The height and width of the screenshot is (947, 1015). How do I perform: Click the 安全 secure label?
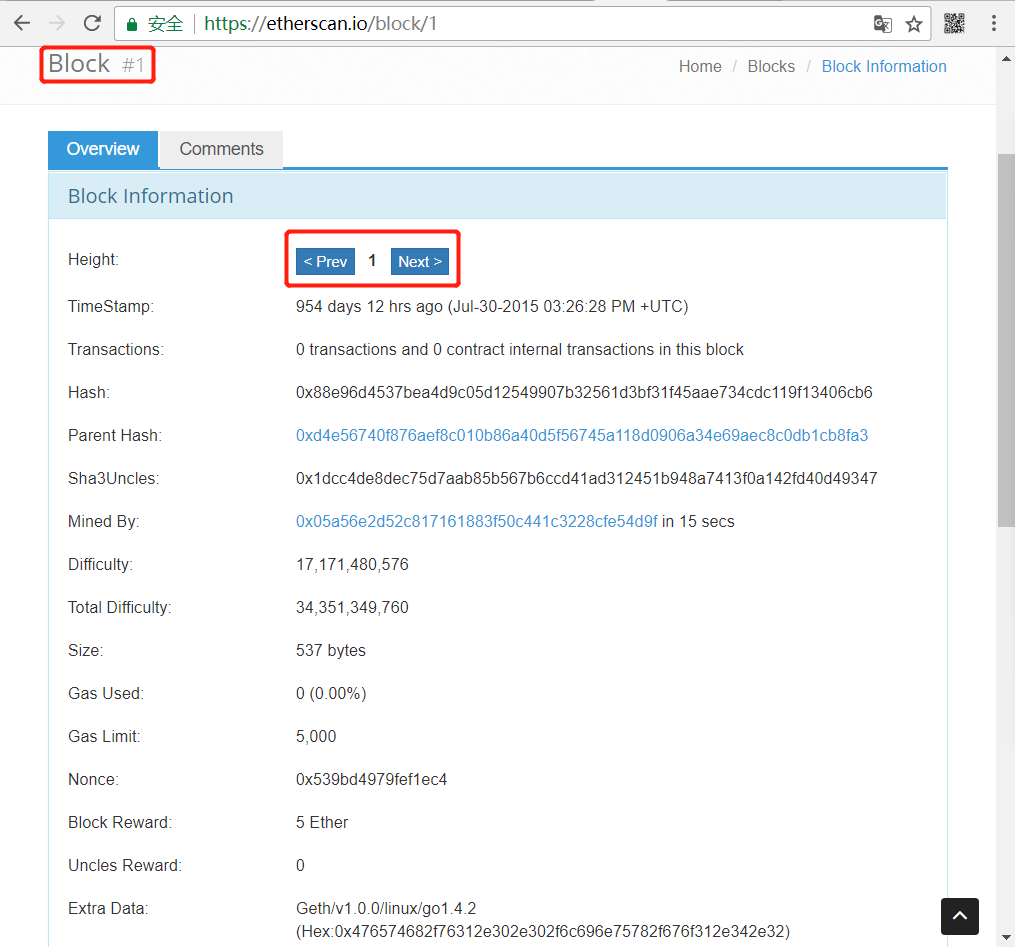(165, 24)
